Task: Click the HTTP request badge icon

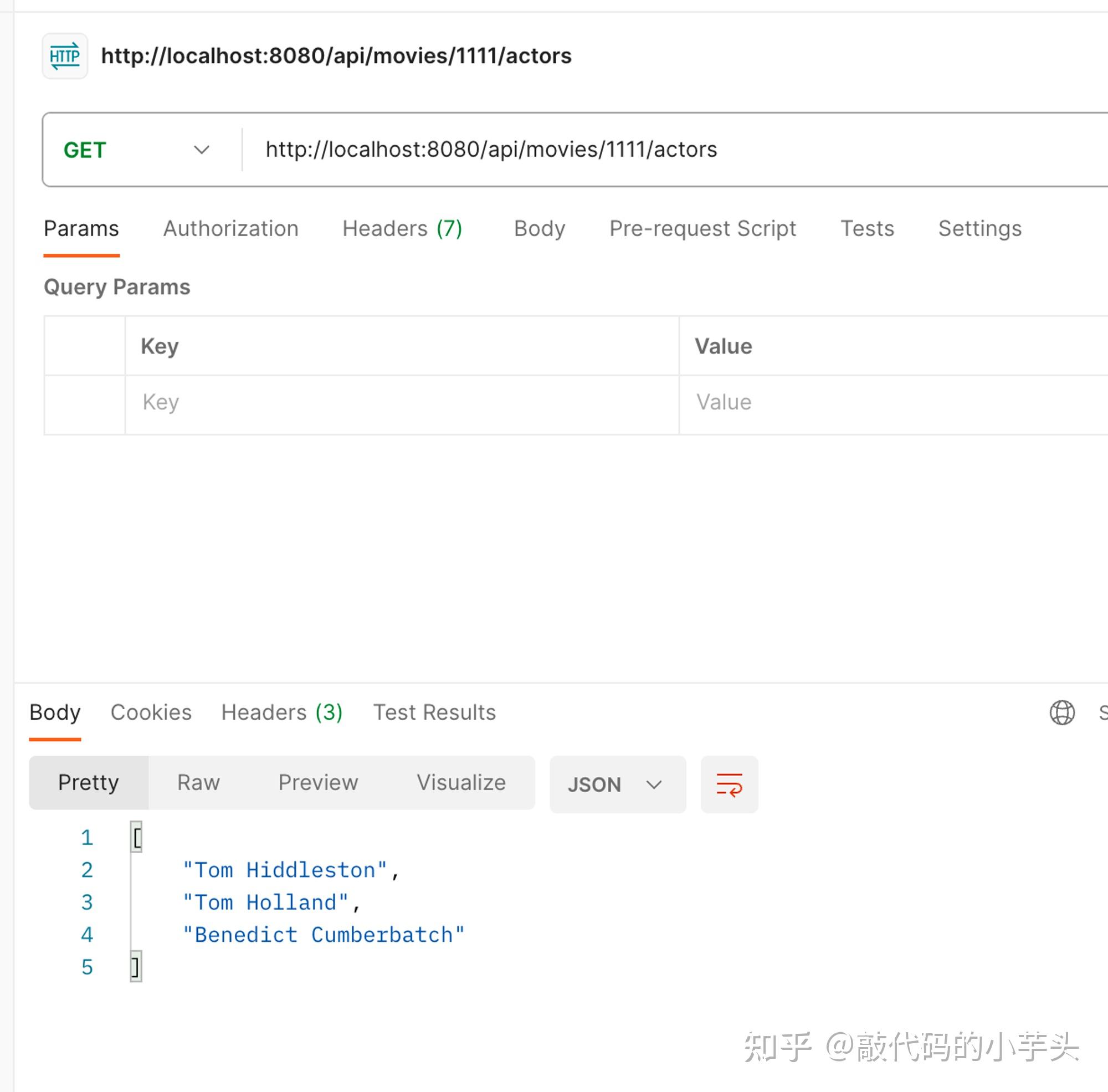Action: pyautogui.click(x=65, y=55)
